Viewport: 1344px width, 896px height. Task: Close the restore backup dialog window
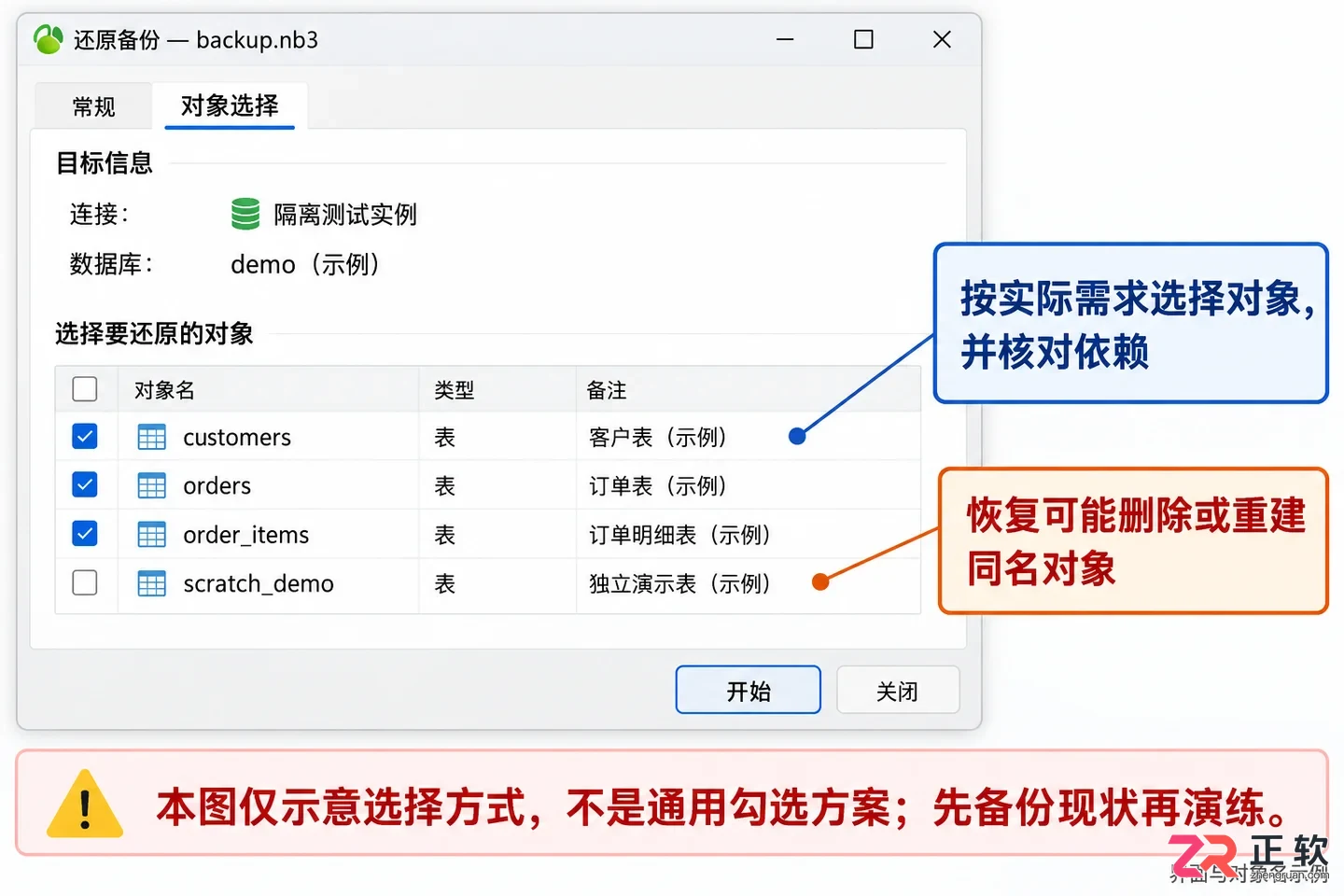point(942,39)
